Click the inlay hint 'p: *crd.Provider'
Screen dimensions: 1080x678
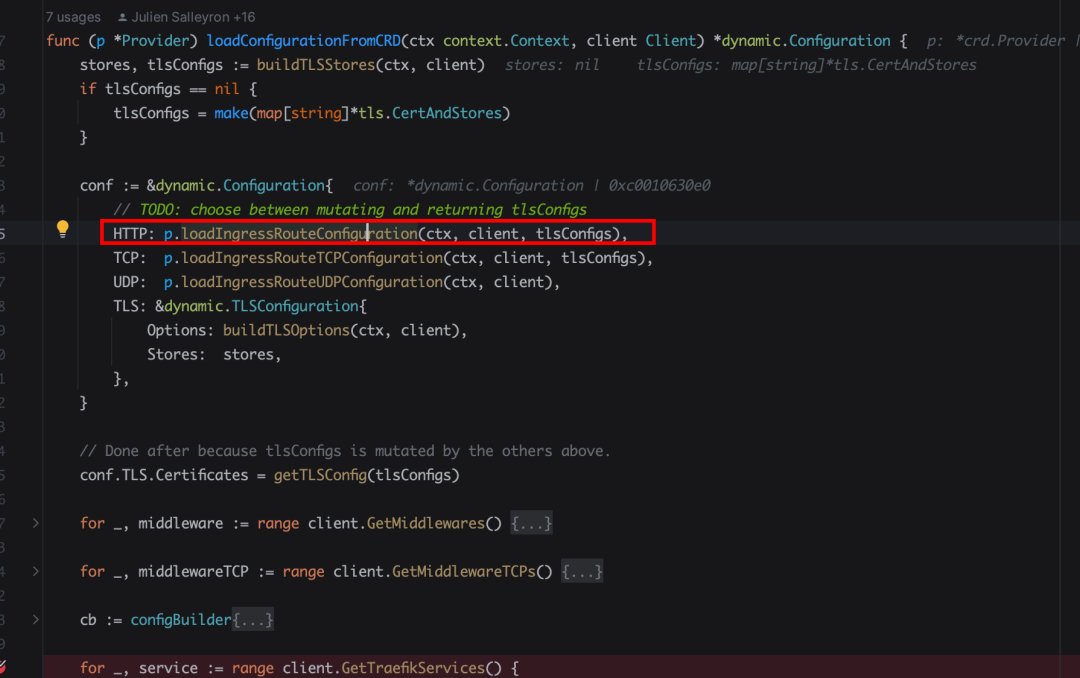coord(995,41)
